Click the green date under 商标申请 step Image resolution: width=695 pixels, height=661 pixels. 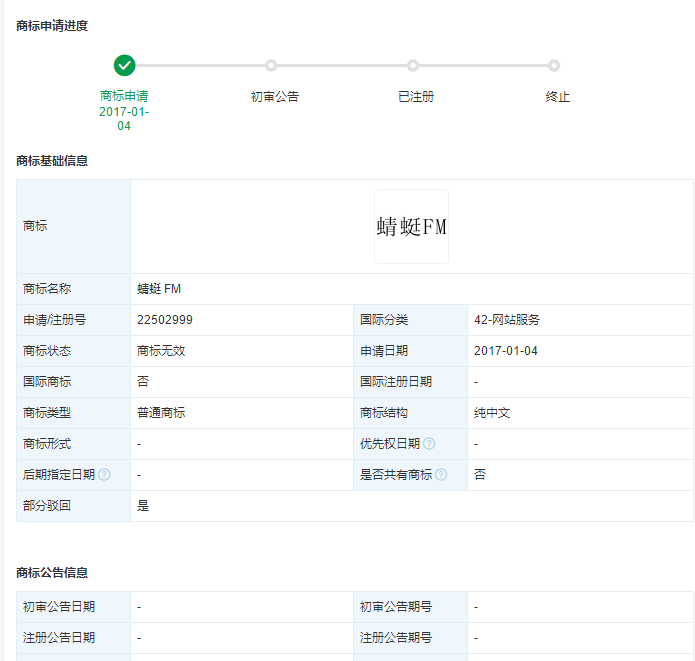(x=124, y=119)
